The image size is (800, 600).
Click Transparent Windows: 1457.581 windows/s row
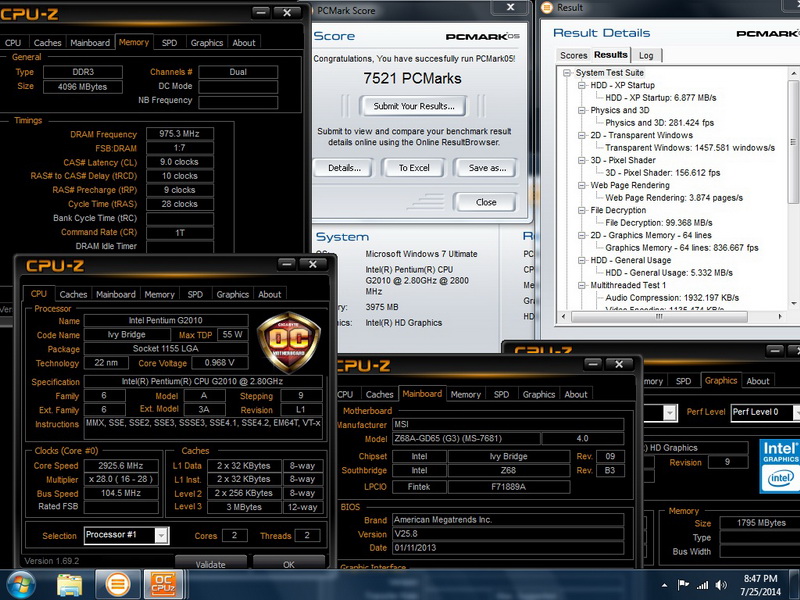(690, 147)
